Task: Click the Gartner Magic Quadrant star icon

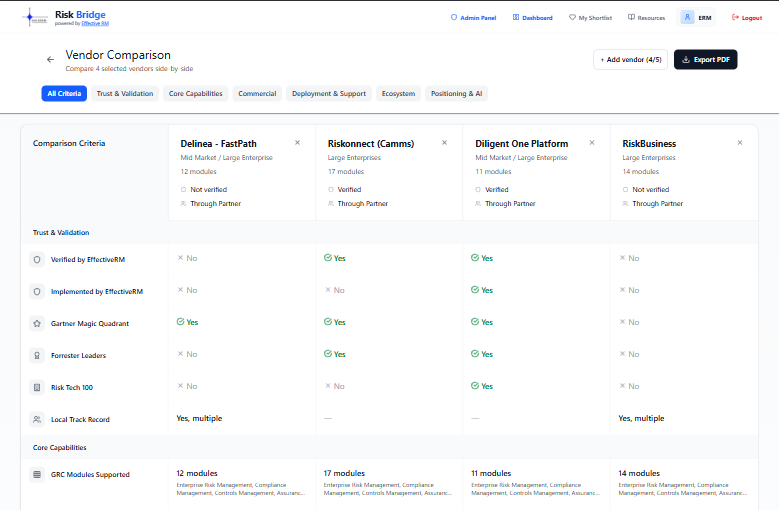Action: pos(37,323)
